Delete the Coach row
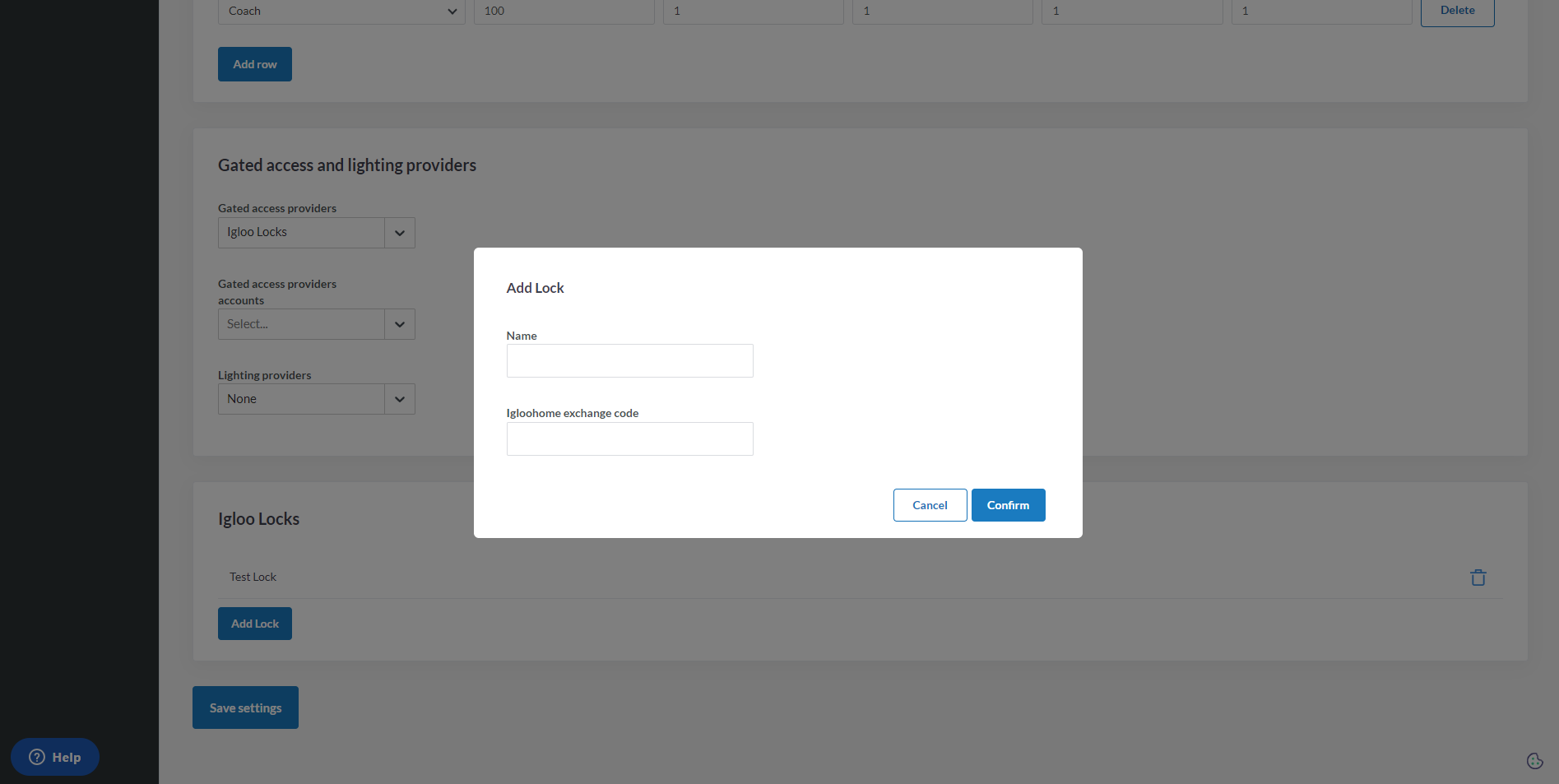The width and height of the screenshot is (1559, 784). [1457, 12]
